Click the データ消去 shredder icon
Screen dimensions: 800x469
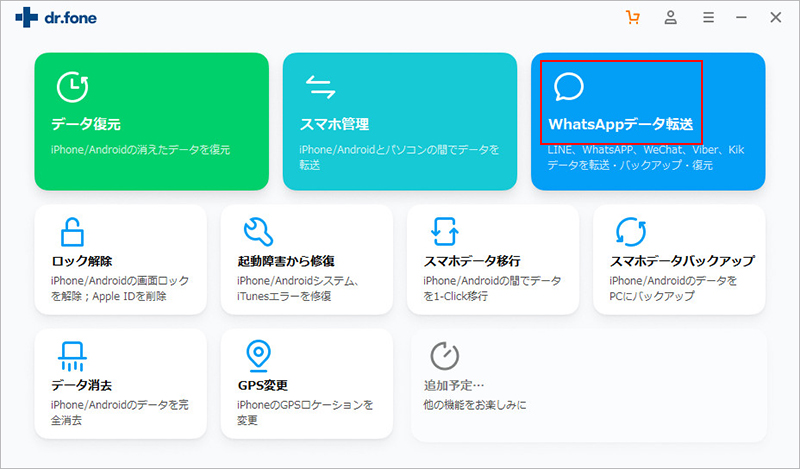click(x=72, y=356)
